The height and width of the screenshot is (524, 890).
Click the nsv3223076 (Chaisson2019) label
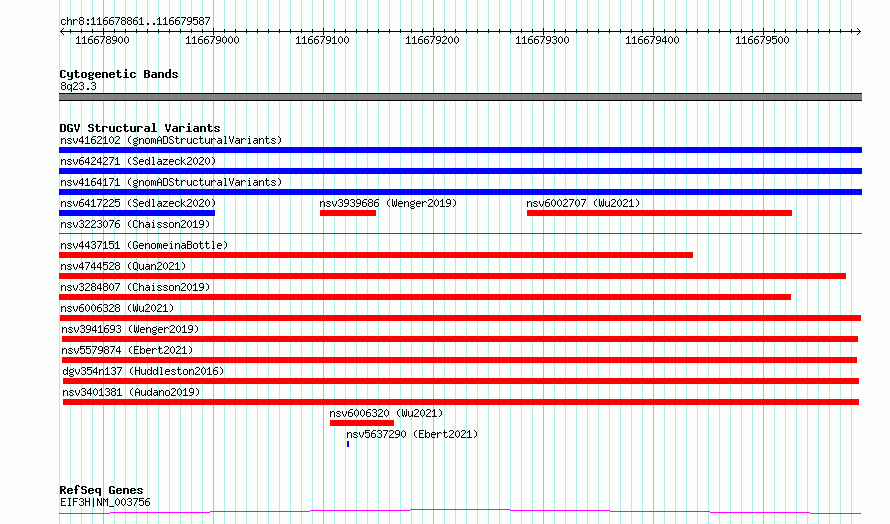(x=135, y=224)
